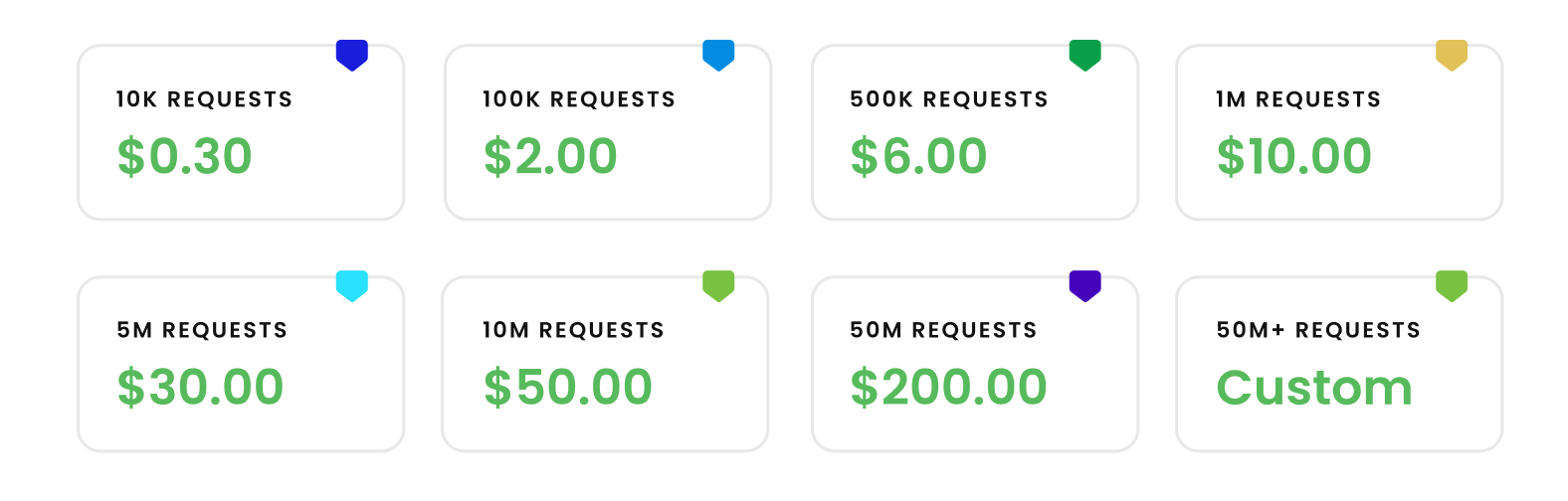Select the $50.00 price text
The image size is (1568, 501).
point(567,387)
